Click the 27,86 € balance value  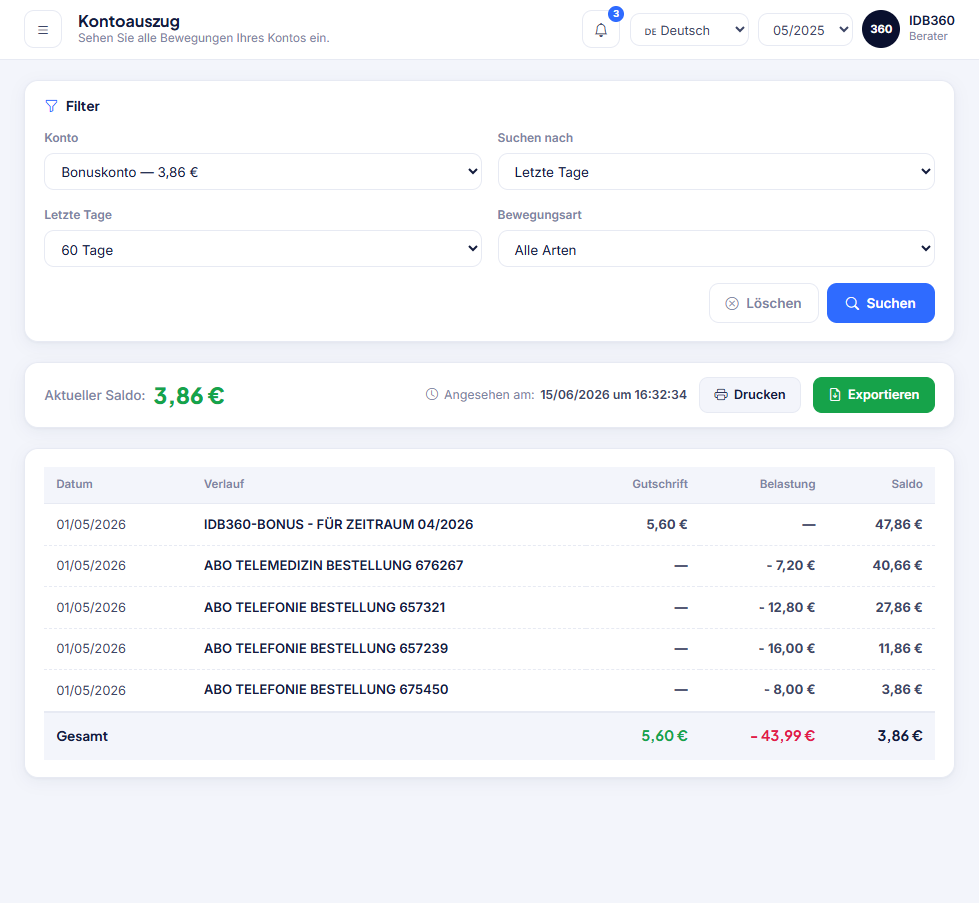[898, 607]
